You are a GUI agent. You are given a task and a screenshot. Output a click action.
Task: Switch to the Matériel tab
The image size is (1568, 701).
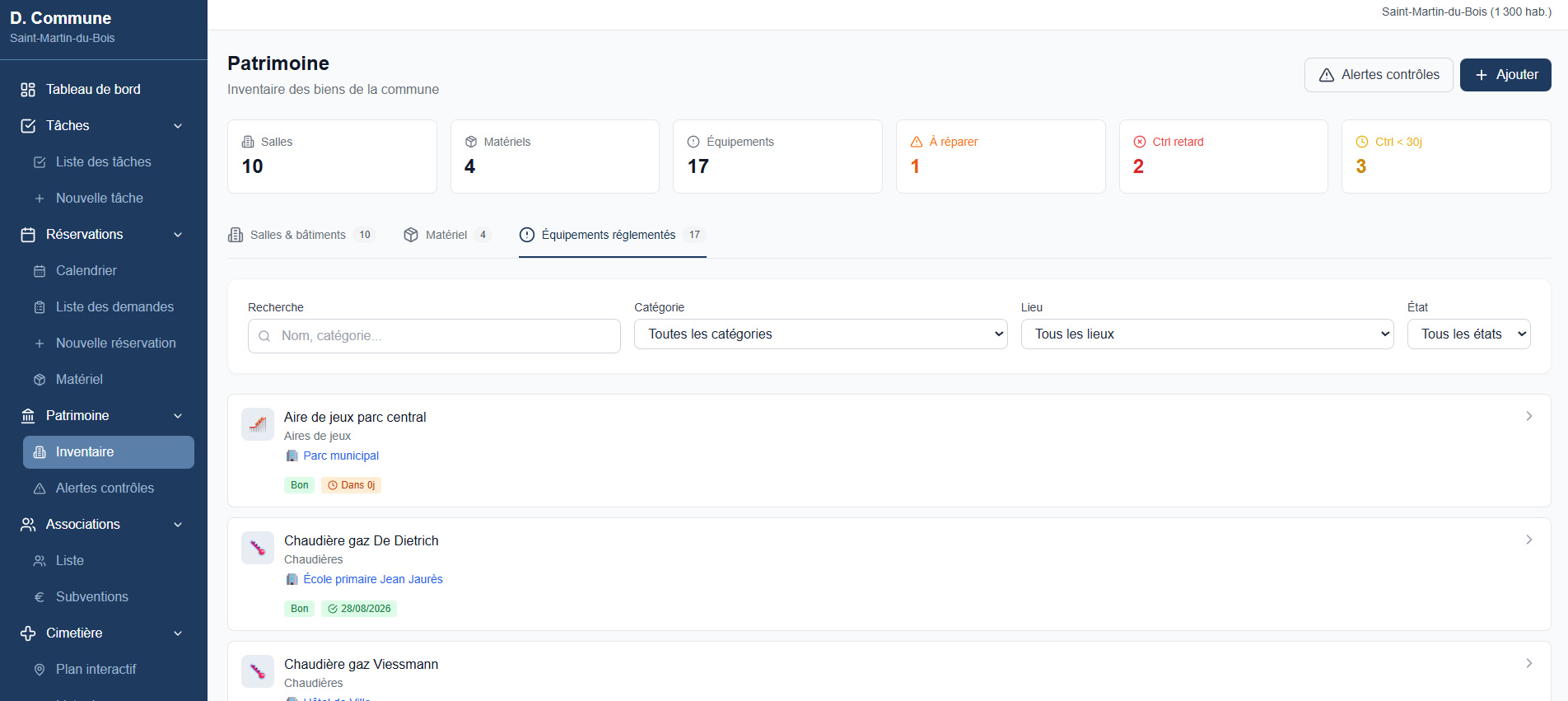(447, 236)
